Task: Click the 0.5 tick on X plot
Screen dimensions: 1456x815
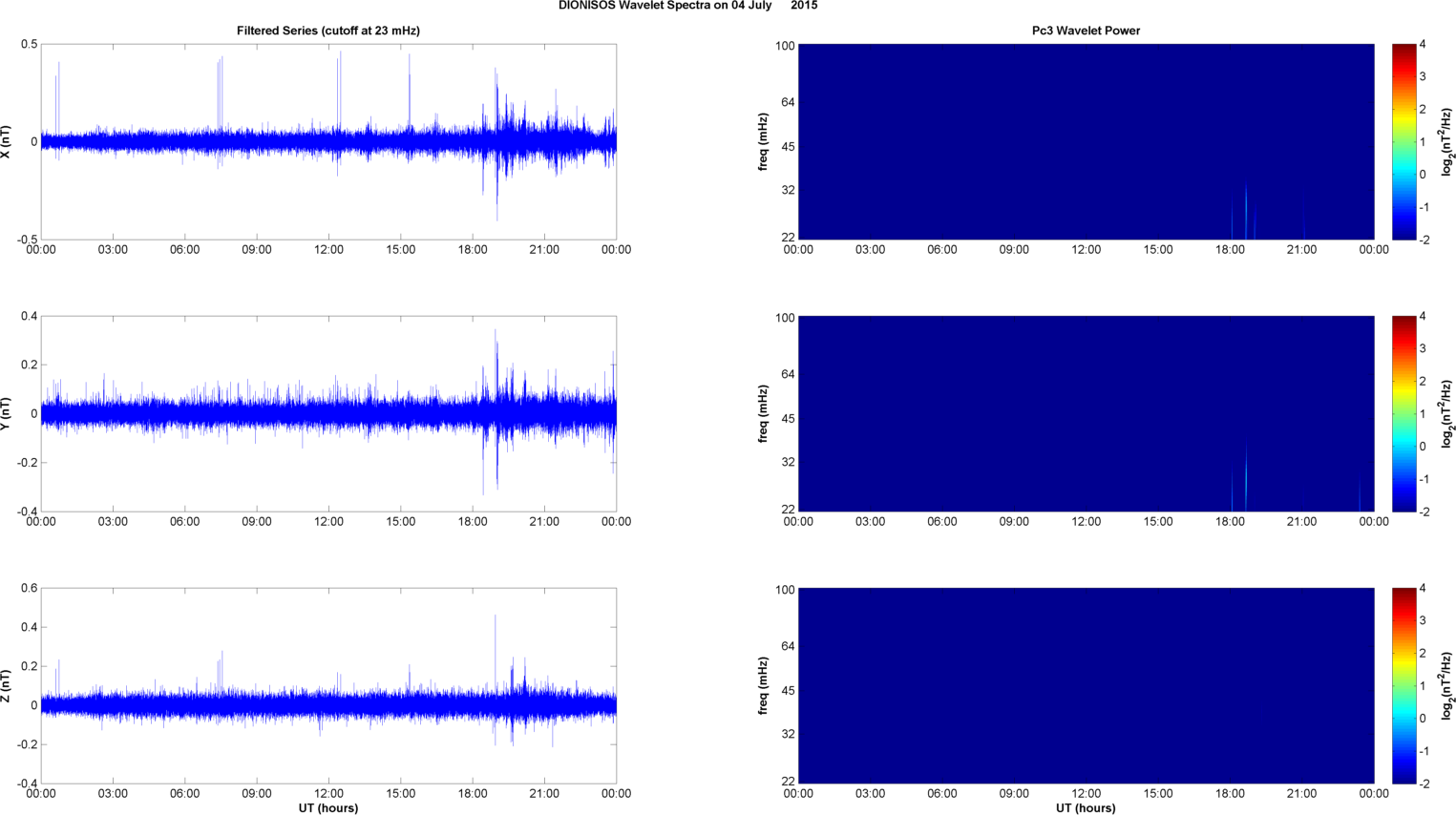Action: (29, 45)
